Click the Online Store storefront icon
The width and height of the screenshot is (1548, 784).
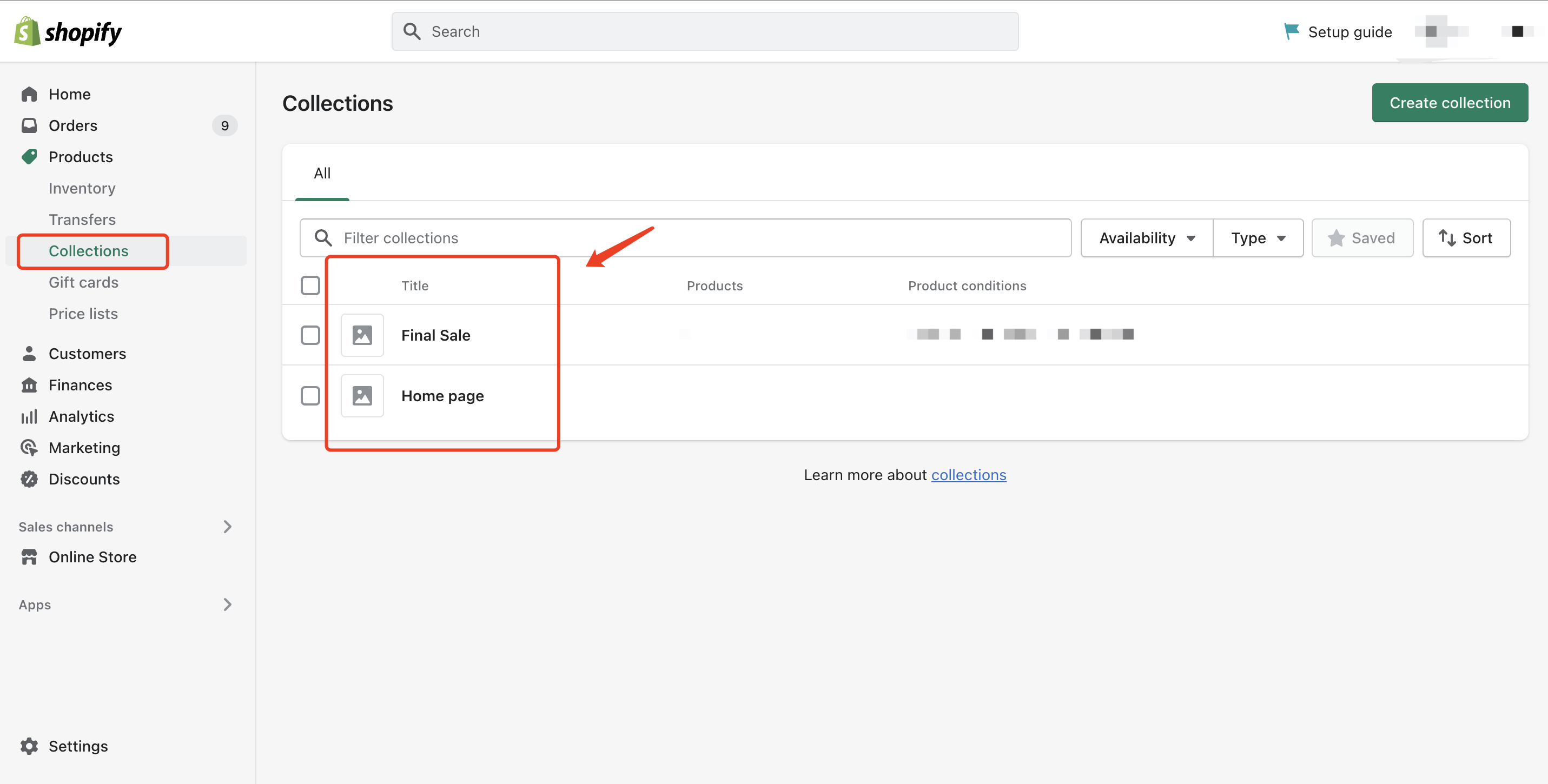[x=29, y=557]
